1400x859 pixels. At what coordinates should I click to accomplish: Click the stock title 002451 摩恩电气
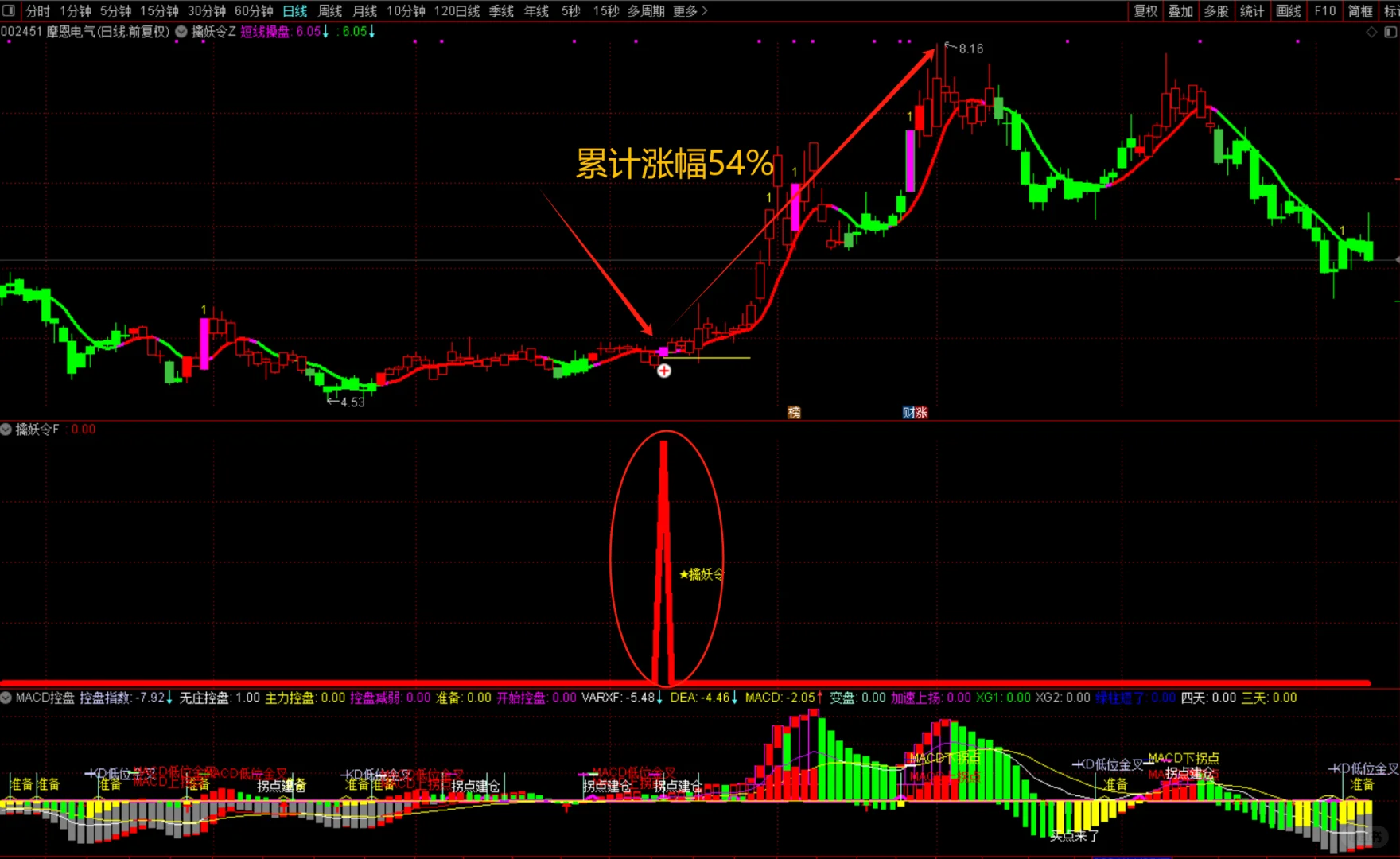point(85,32)
